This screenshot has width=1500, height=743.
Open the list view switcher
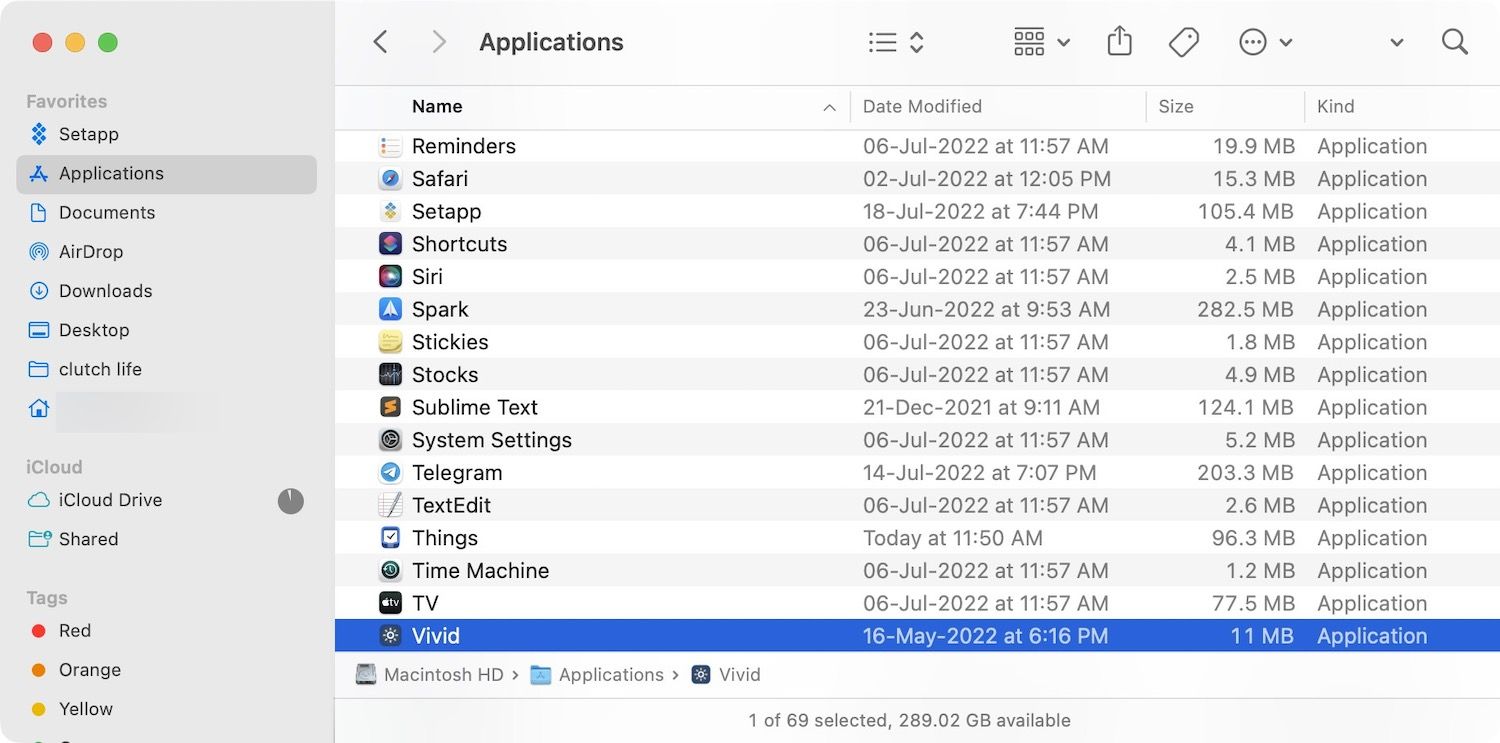pos(896,42)
